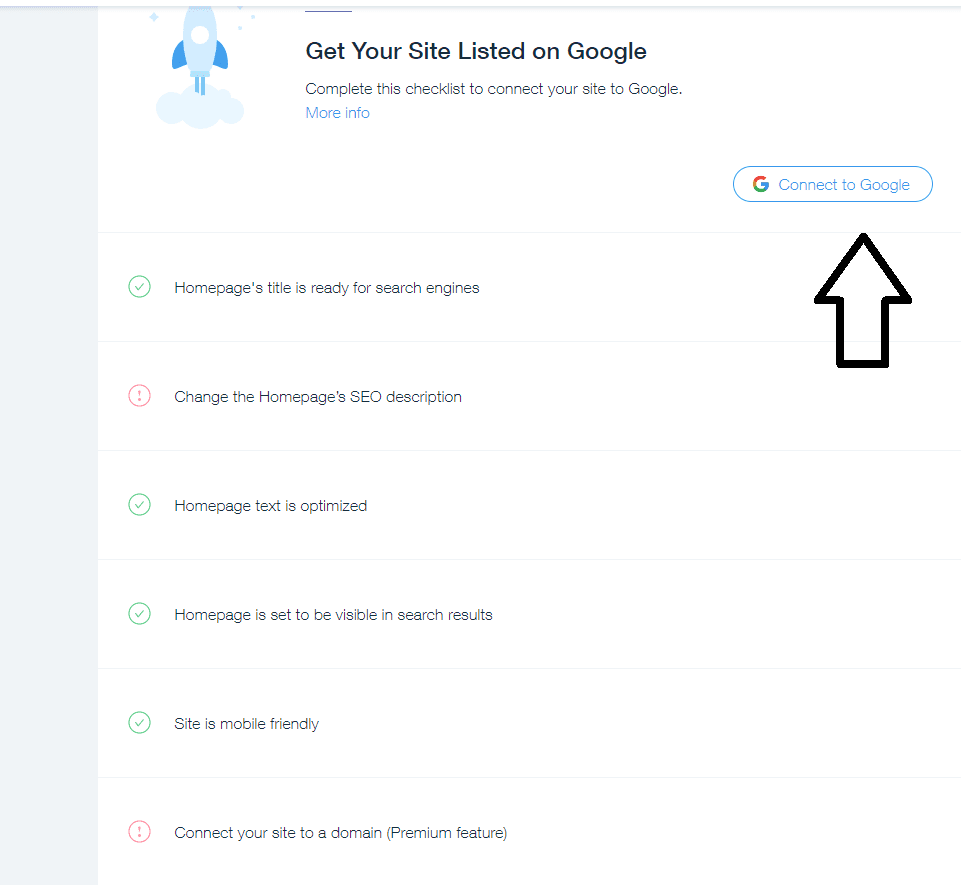Click red alert icon beside SEO description

point(139,396)
